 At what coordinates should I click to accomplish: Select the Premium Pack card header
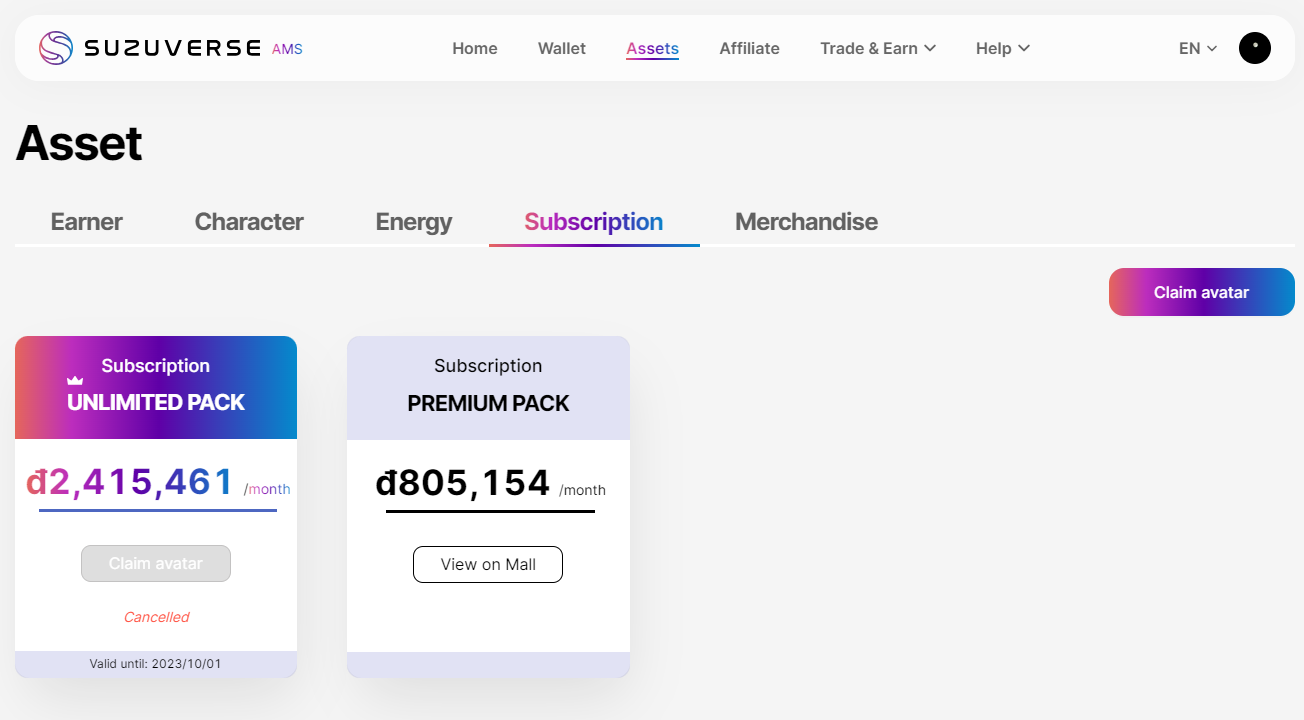pyautogui.click(x=488, y=387)
